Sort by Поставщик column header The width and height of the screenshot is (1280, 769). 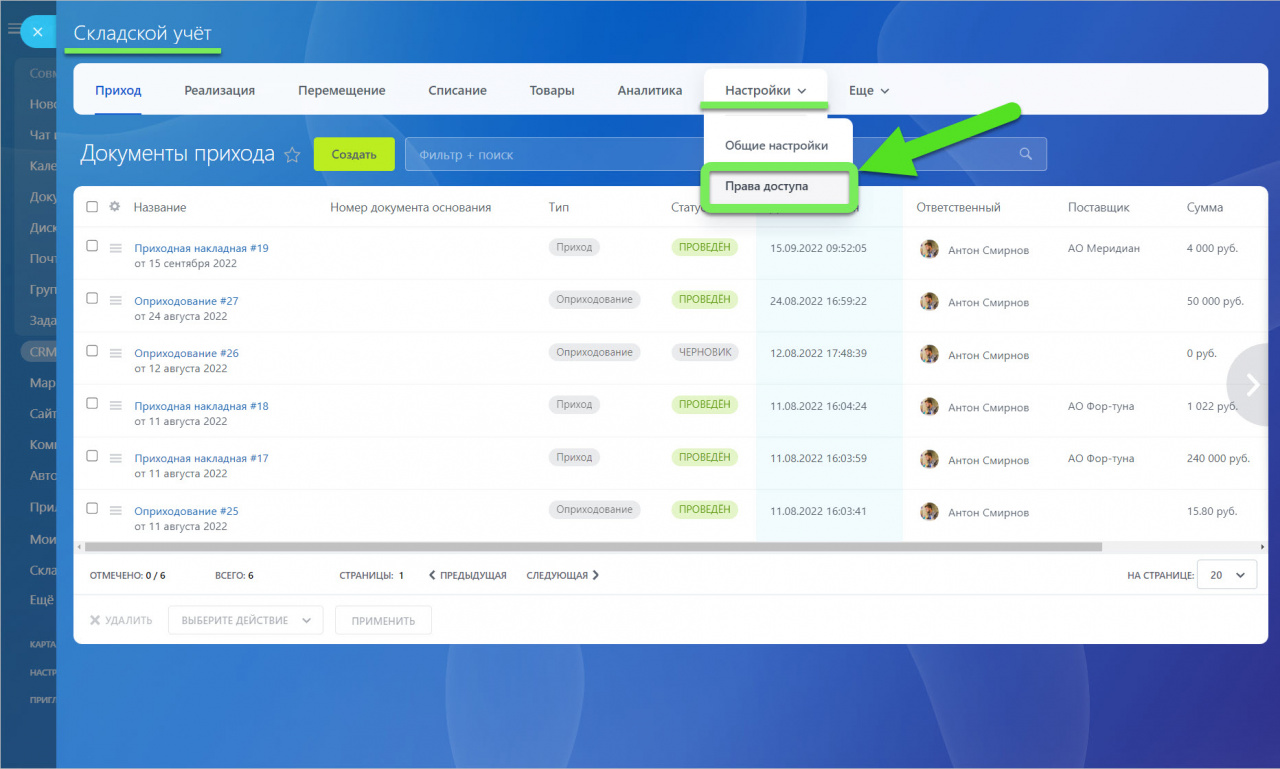tap(1098, 207)
